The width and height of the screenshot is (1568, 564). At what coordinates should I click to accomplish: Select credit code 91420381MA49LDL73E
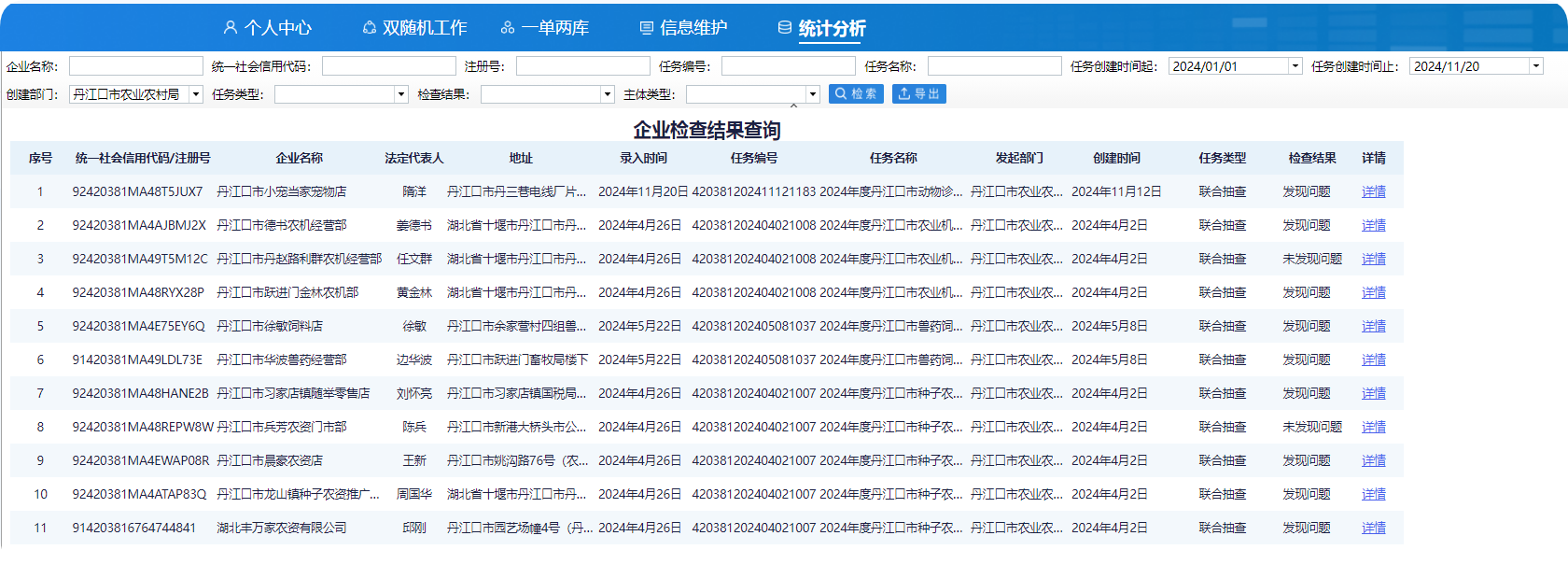[137, 360]
